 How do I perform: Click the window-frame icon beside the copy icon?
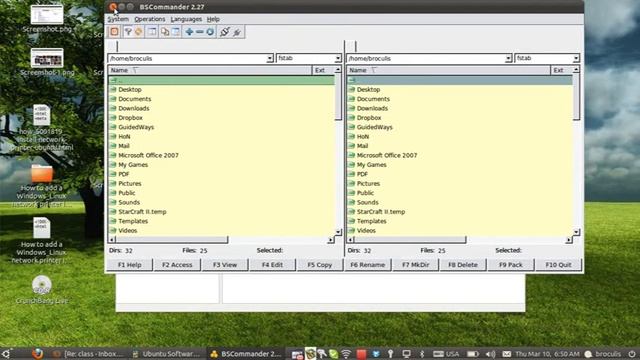pos(176,32)
